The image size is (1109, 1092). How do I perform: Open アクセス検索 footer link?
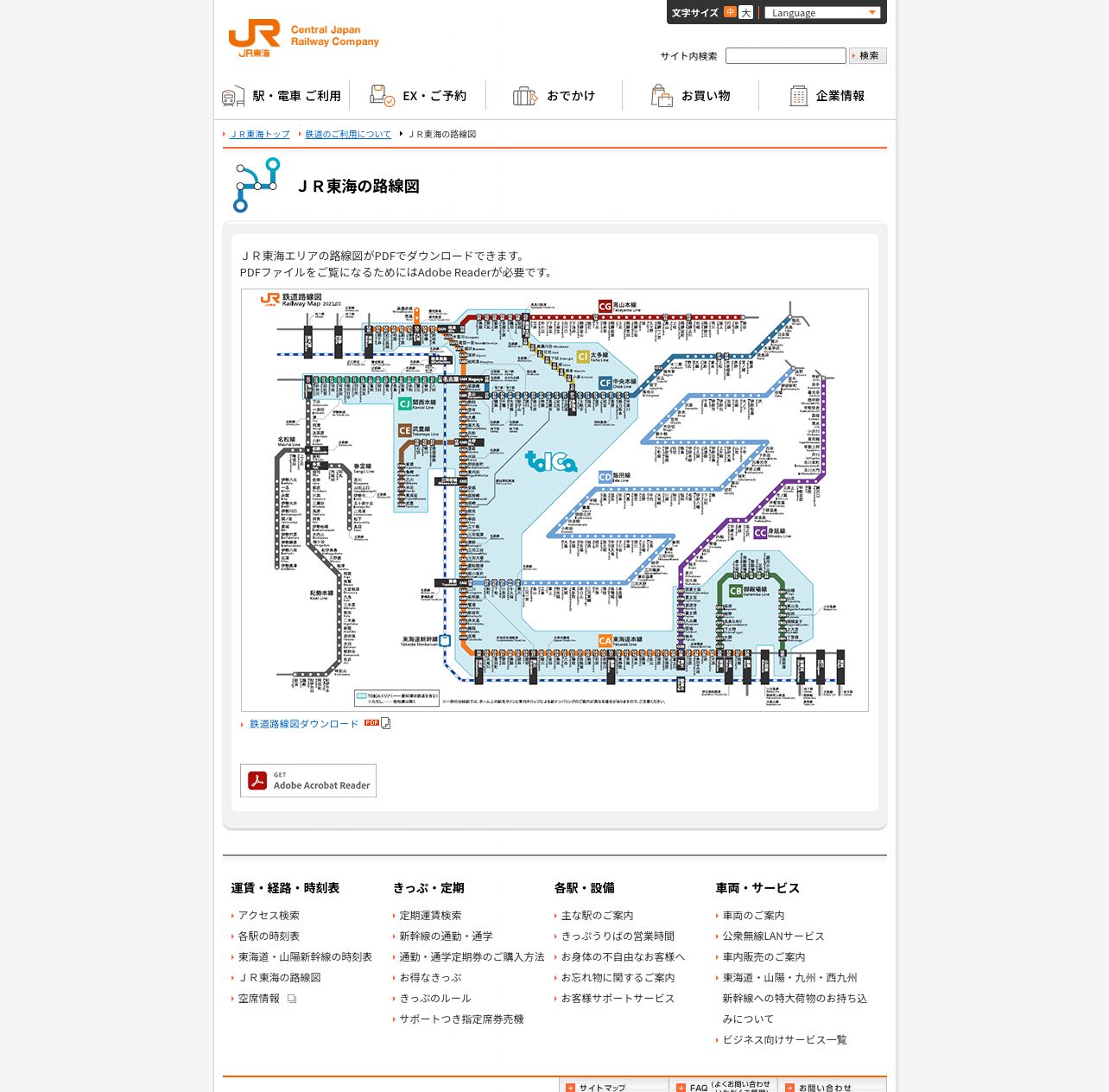(x=269, y=916)
